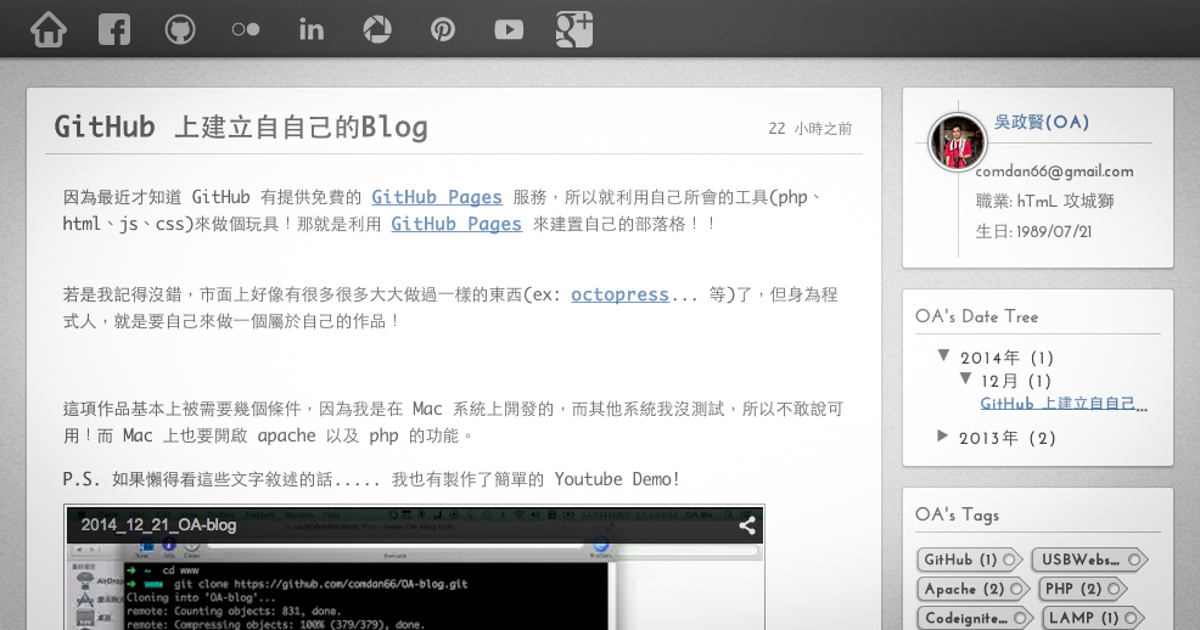Open the octopress link
Viewport: 1200px width, 630px height.
click(x=620, y=295)
